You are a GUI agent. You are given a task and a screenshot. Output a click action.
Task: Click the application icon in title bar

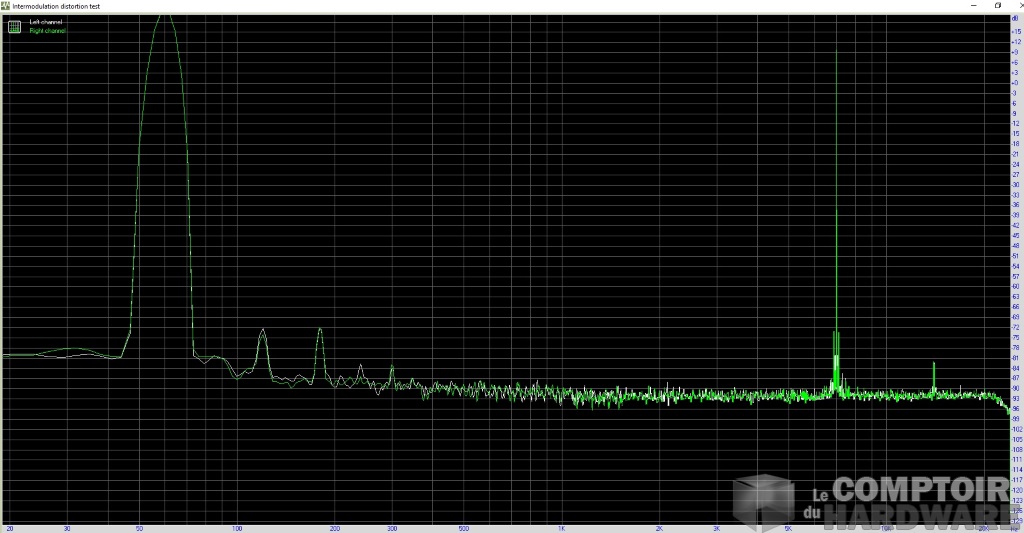click(5, 5)
